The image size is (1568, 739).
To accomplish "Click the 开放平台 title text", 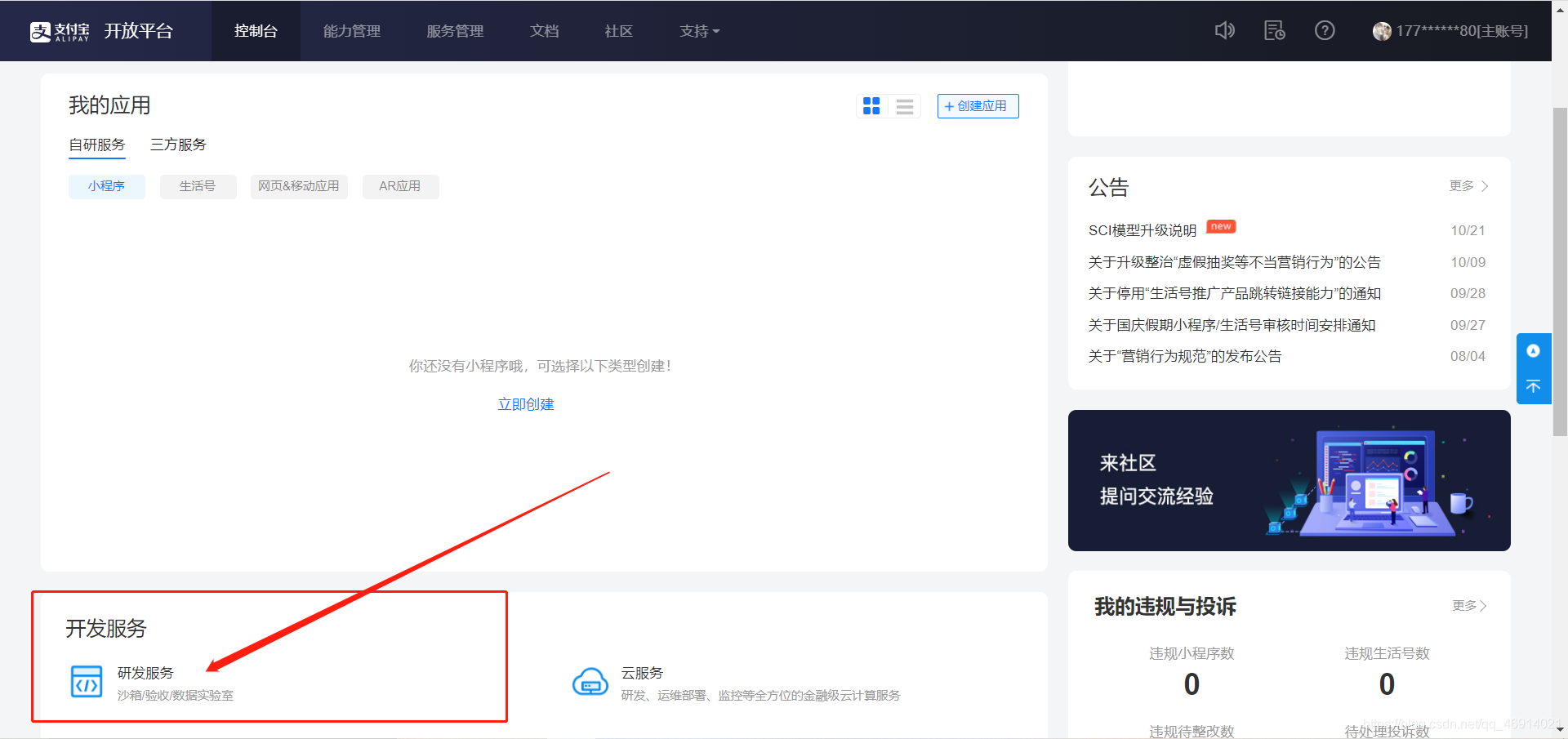I will (x=139, y=31).
